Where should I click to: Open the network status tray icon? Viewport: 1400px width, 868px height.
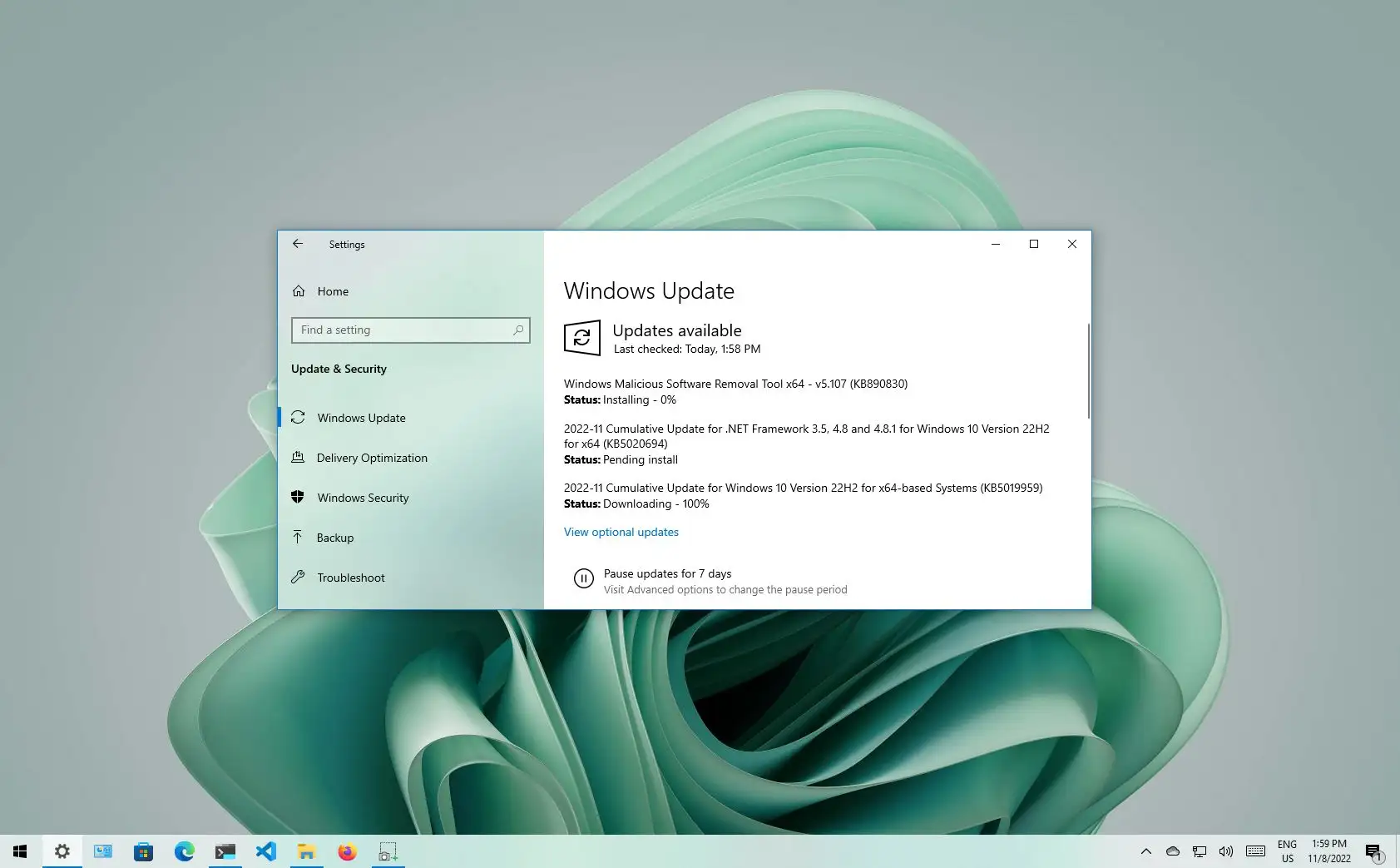coord(1200,851)
